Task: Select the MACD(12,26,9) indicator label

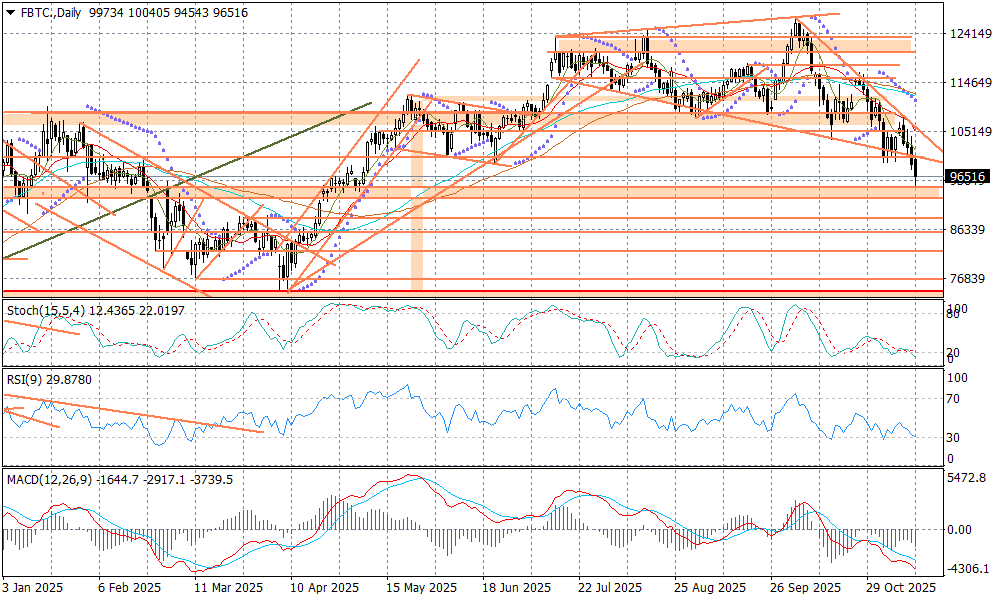Action: point(49,480)
